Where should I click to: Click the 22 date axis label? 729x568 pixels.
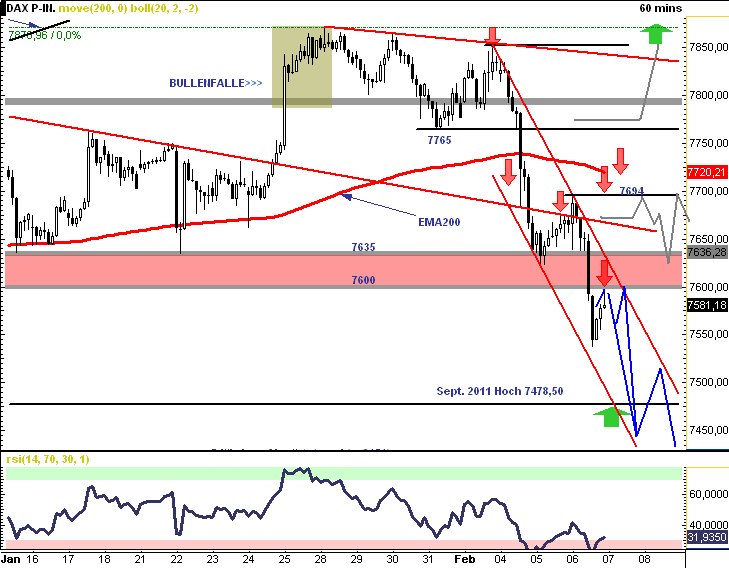(176, 559)
